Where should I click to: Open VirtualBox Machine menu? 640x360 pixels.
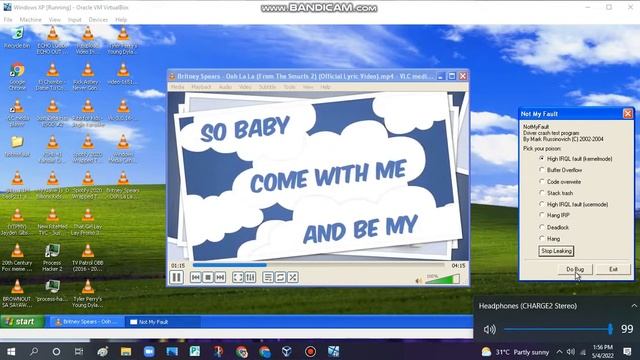[31, 20]
